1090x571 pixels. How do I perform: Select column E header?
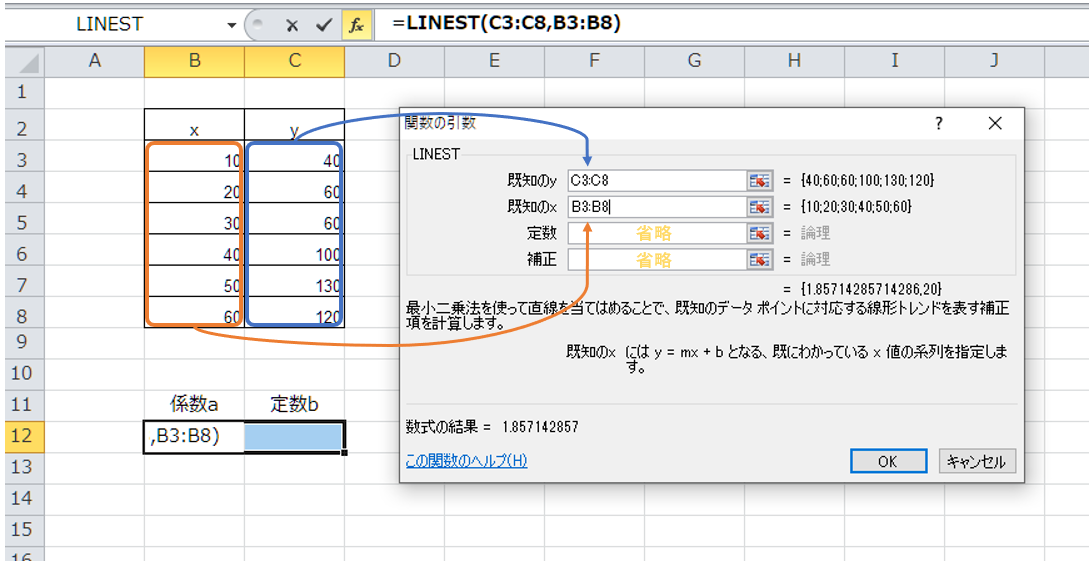[494, 61]
